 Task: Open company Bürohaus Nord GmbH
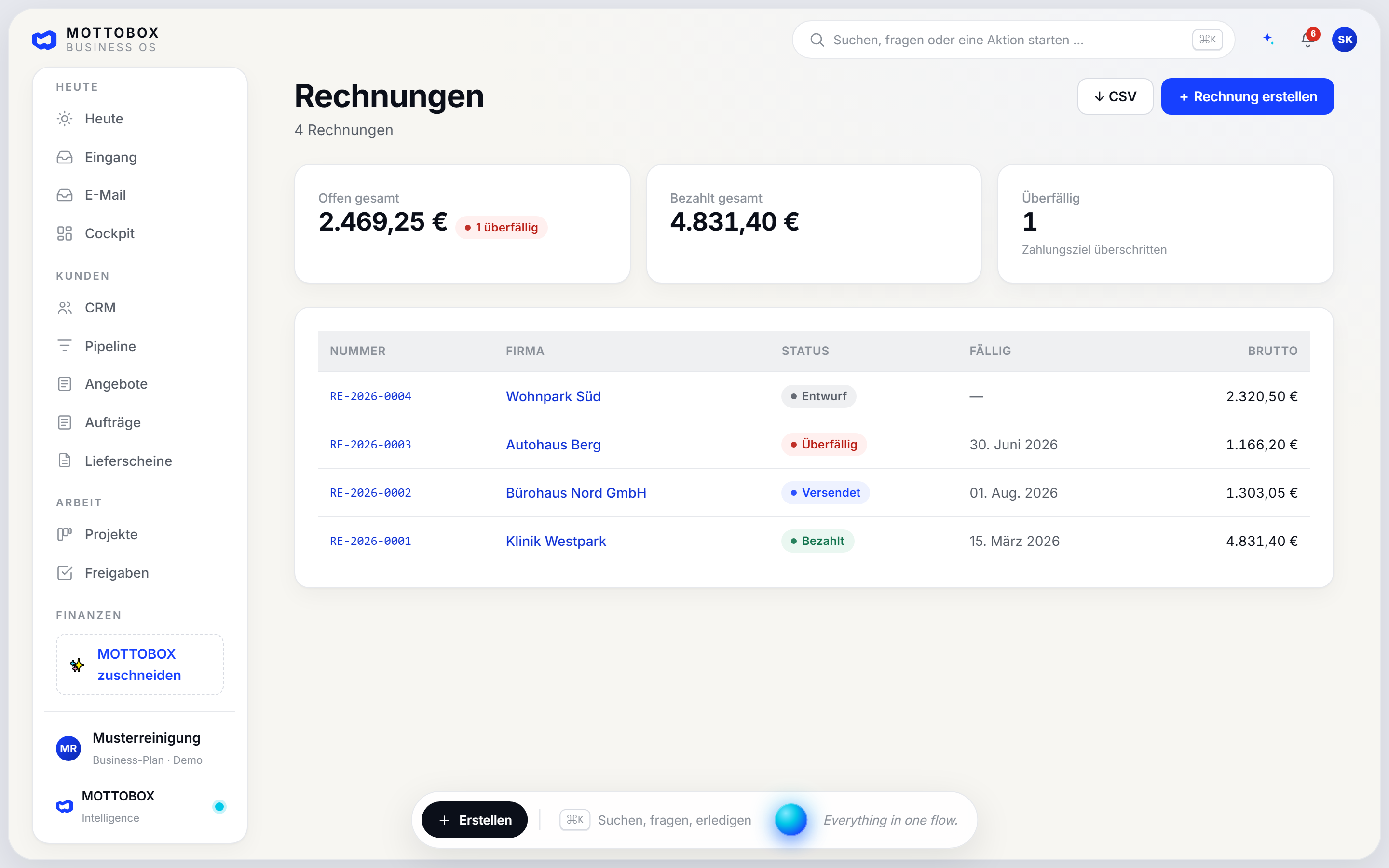click(576, 492)
